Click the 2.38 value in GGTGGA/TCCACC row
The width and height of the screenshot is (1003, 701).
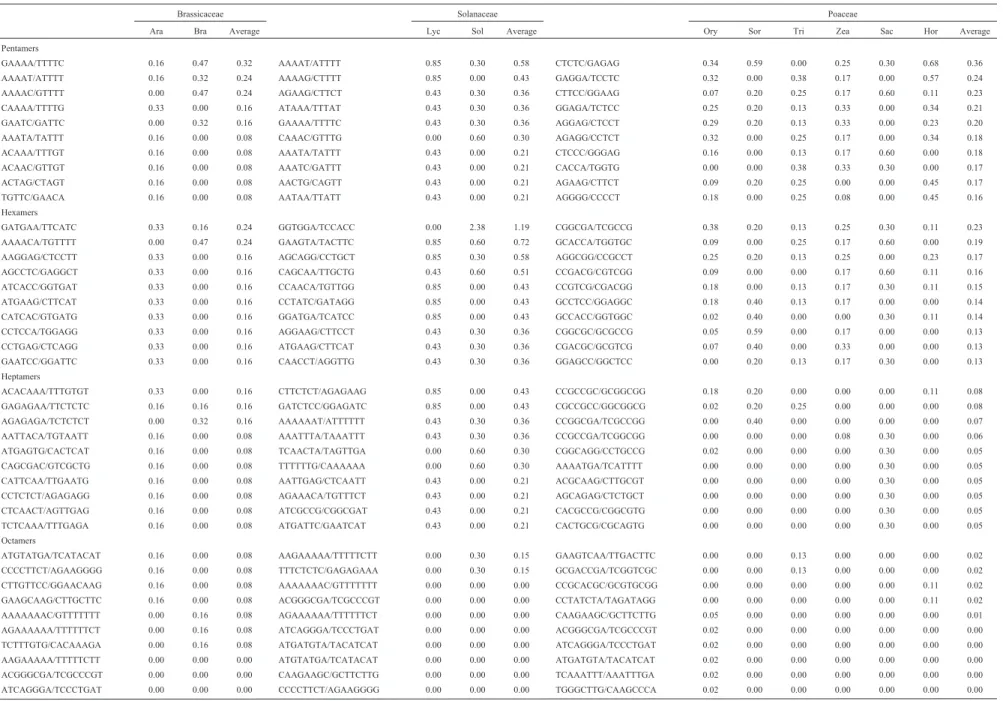tap(477, 227)
